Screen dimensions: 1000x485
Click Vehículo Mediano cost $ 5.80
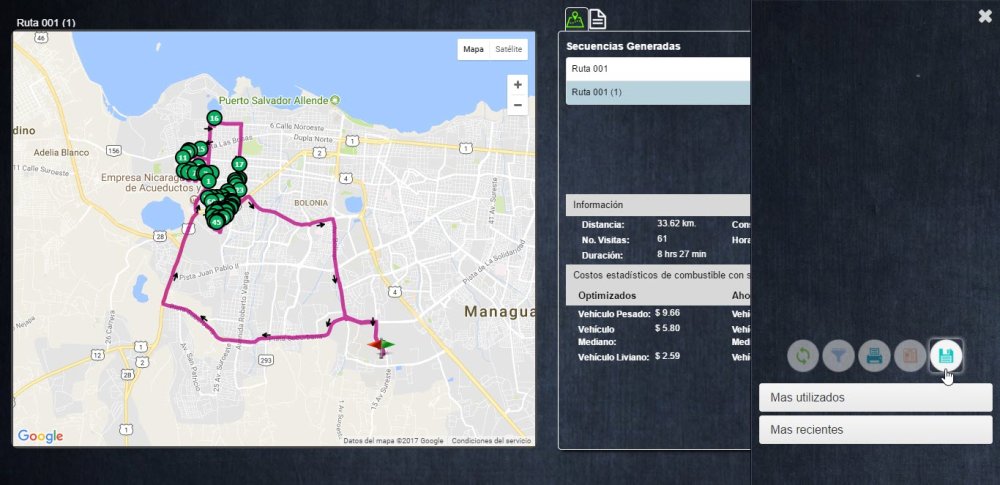tap(667, 328)
